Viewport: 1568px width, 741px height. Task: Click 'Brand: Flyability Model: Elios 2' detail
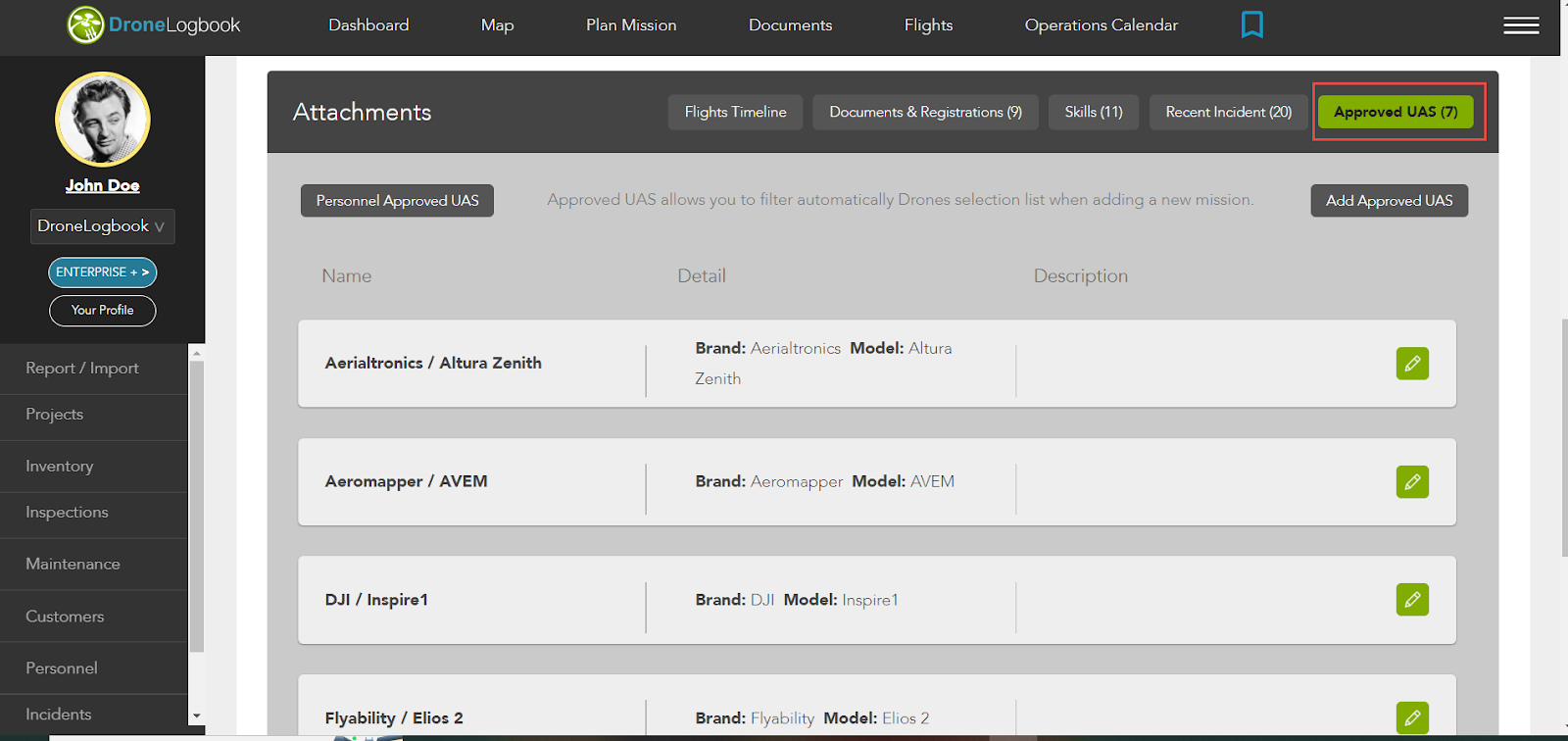812,718
